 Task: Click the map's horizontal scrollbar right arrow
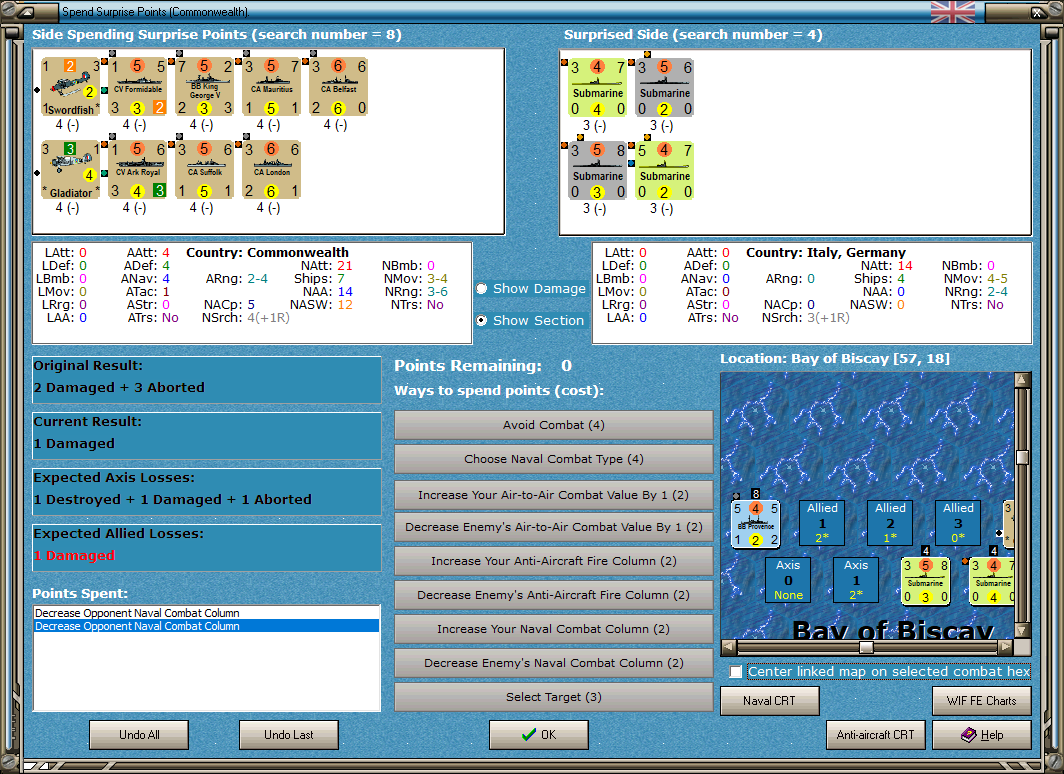pyautogui.click(x=1006, y=647)
